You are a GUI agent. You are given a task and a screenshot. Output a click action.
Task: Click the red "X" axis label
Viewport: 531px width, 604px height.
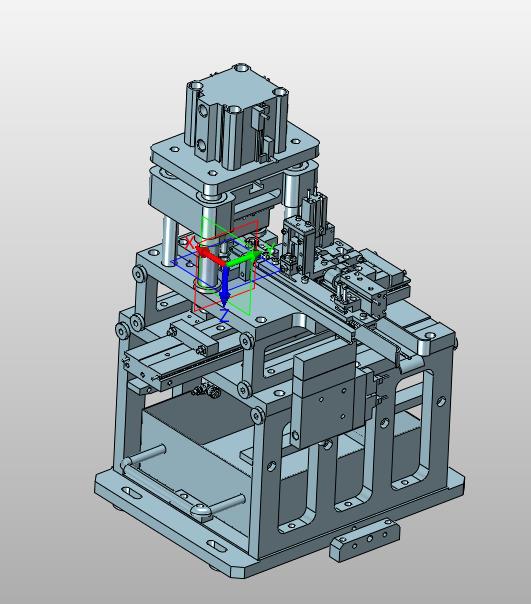pos(190,243)
